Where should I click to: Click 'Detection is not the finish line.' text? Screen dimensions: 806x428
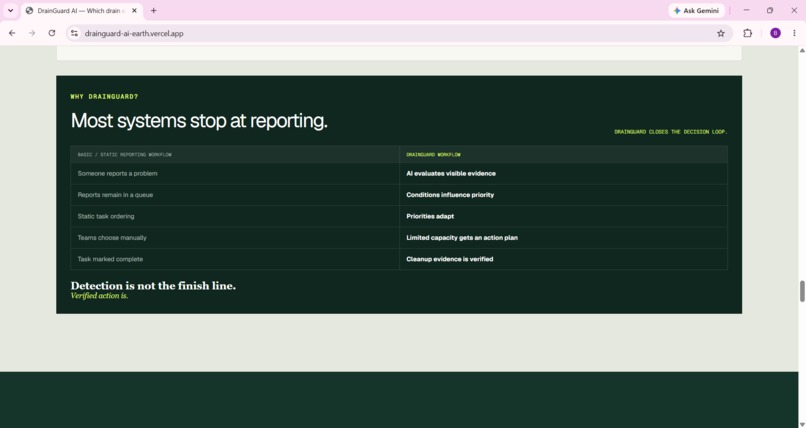[x=153, y=286]
